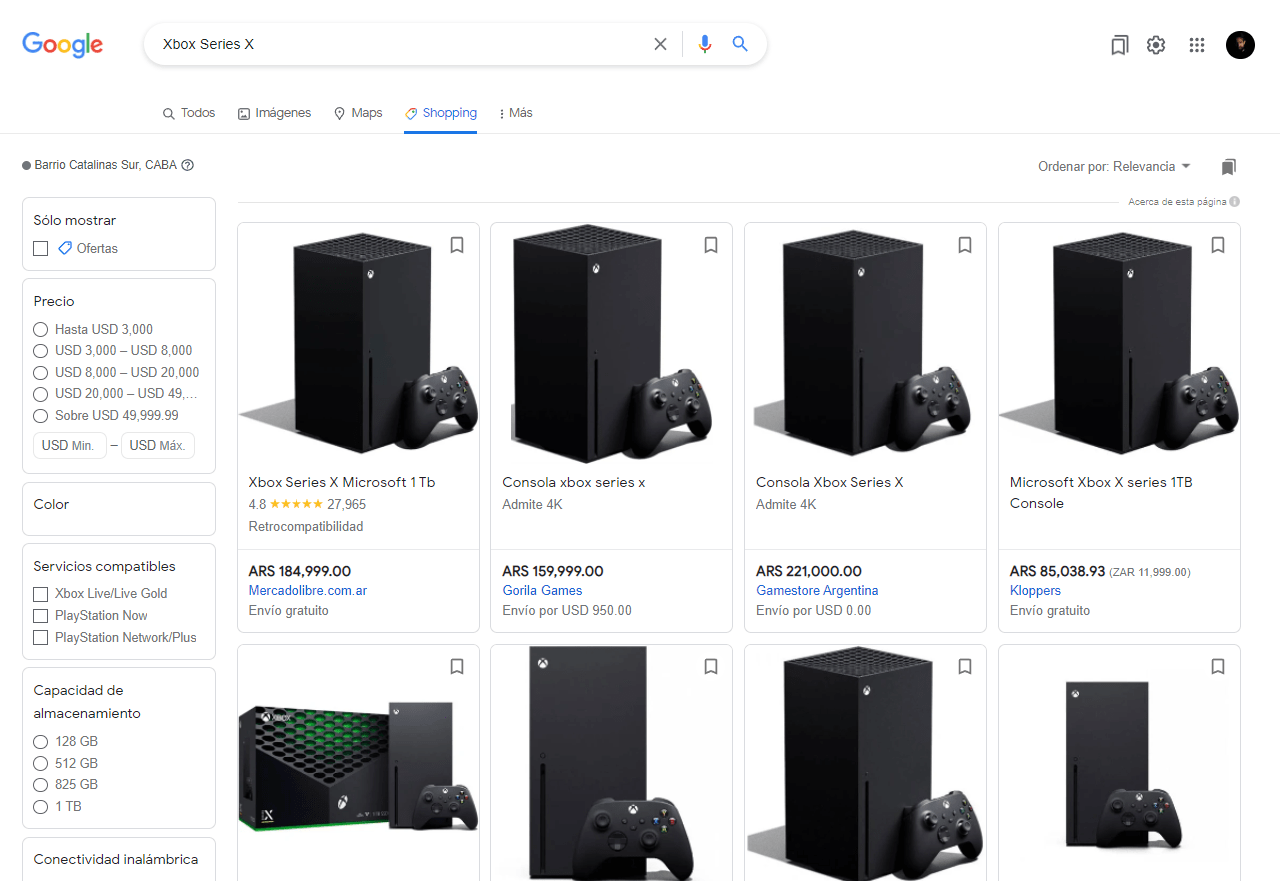
Task: Expand the Color filter section
Action: (x=50, y=504)
